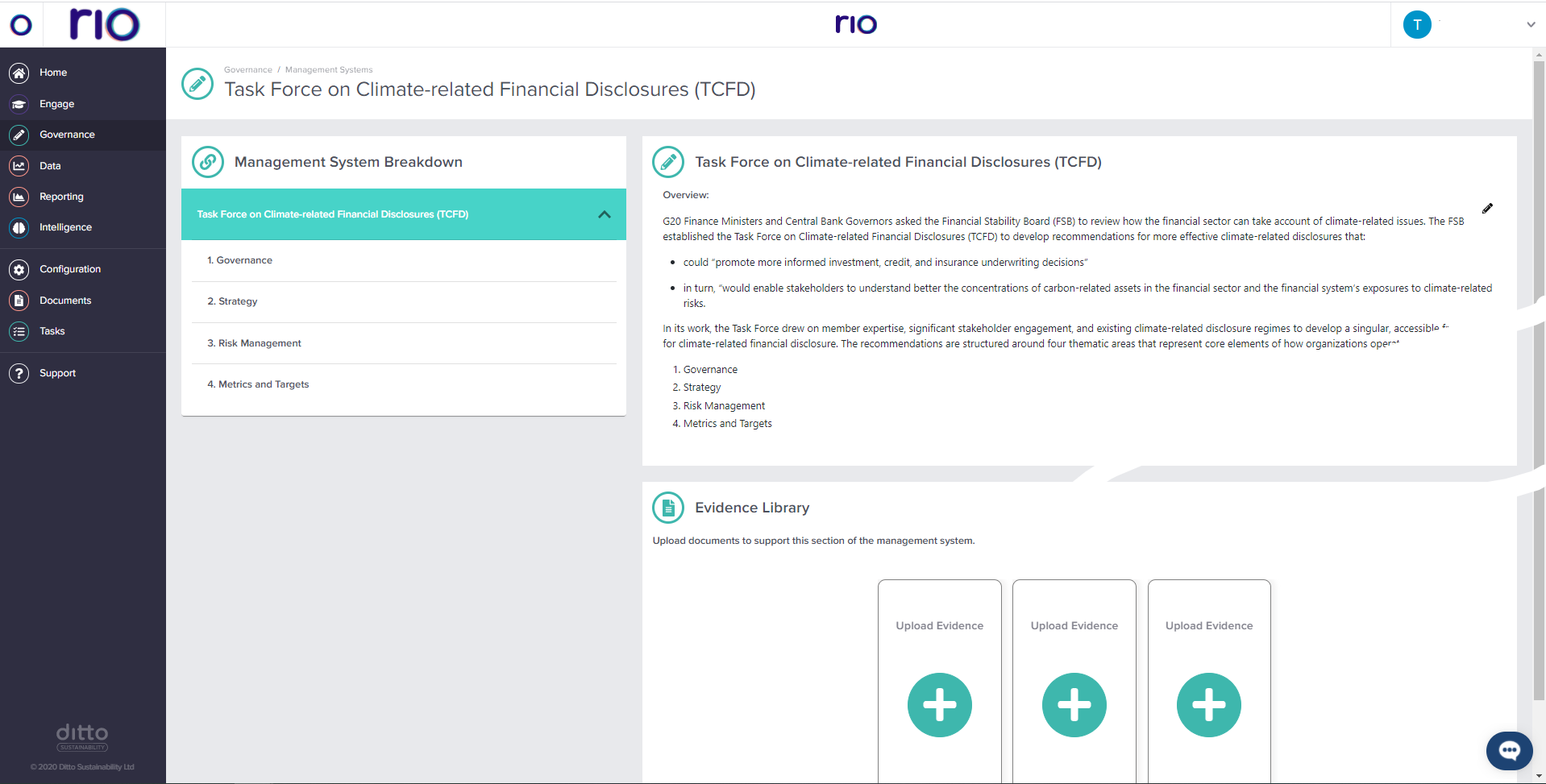Click the rio logo at top left

point(106,24)
